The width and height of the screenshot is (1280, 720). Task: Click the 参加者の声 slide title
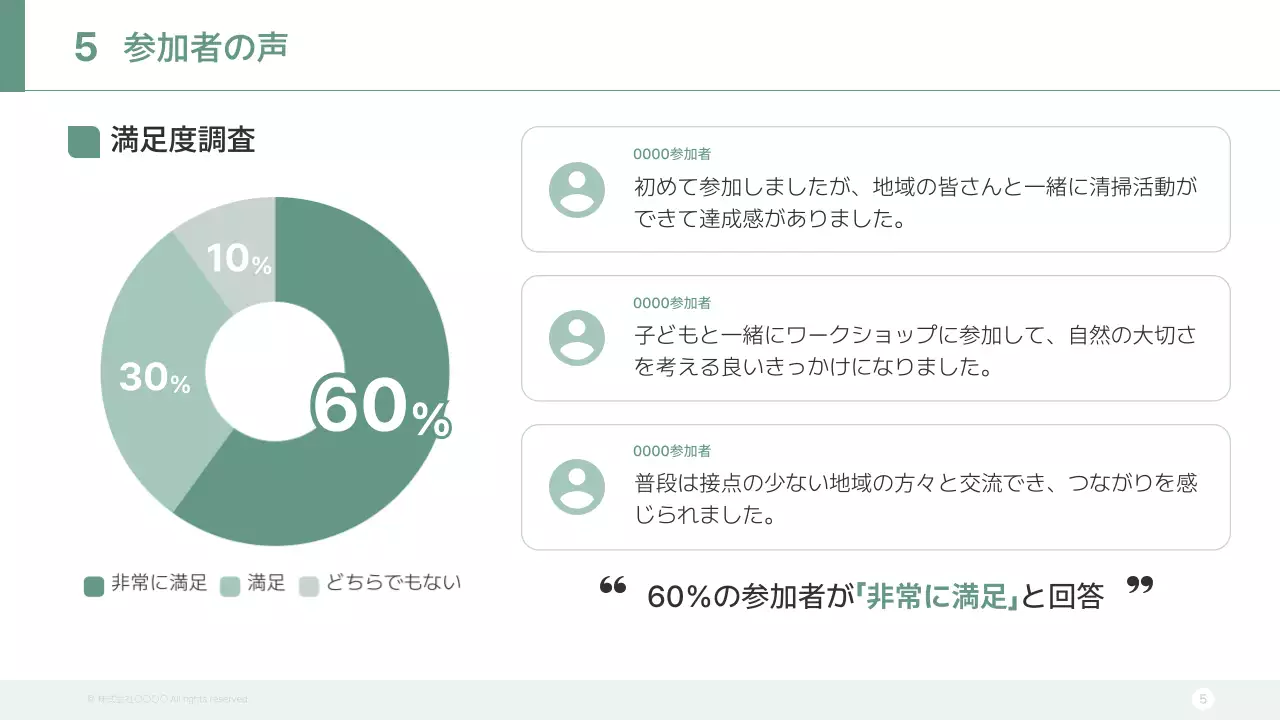tap(205, 47)
